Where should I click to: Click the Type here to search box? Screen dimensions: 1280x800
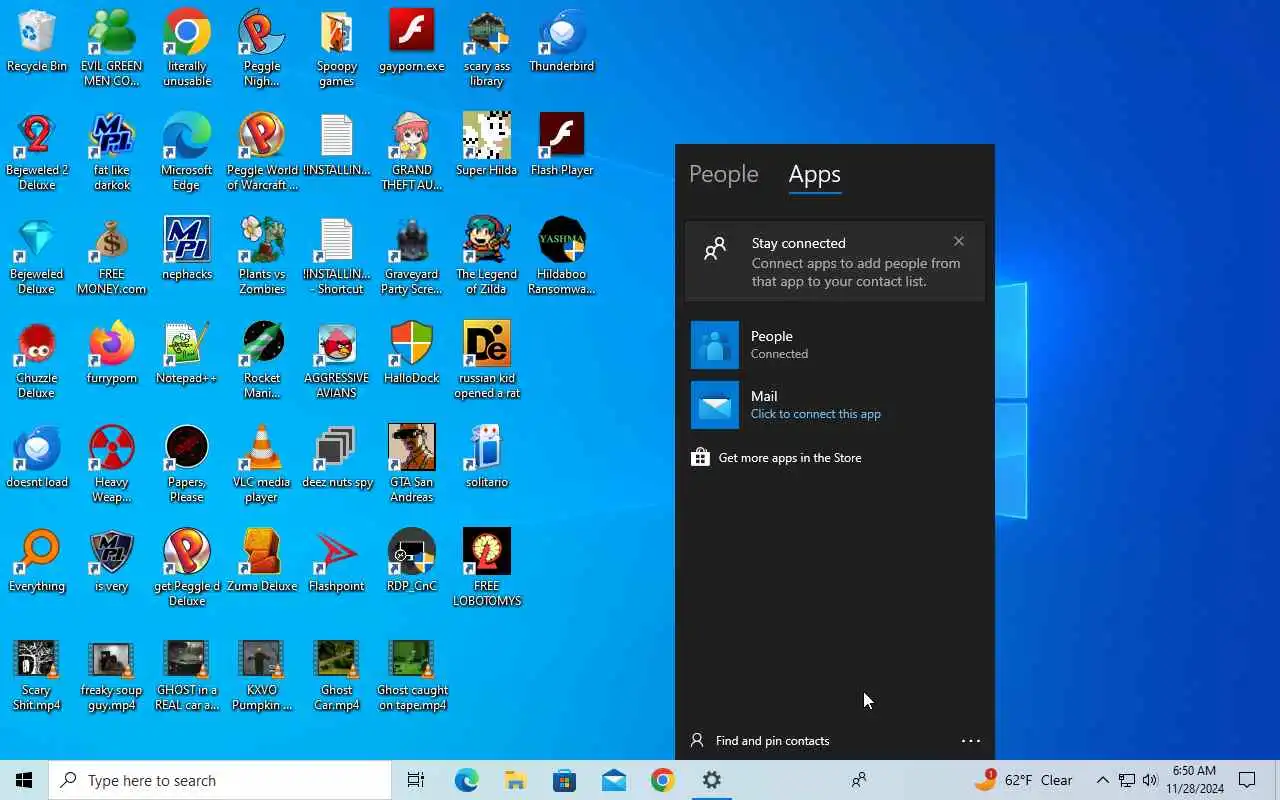pos(220,780)
